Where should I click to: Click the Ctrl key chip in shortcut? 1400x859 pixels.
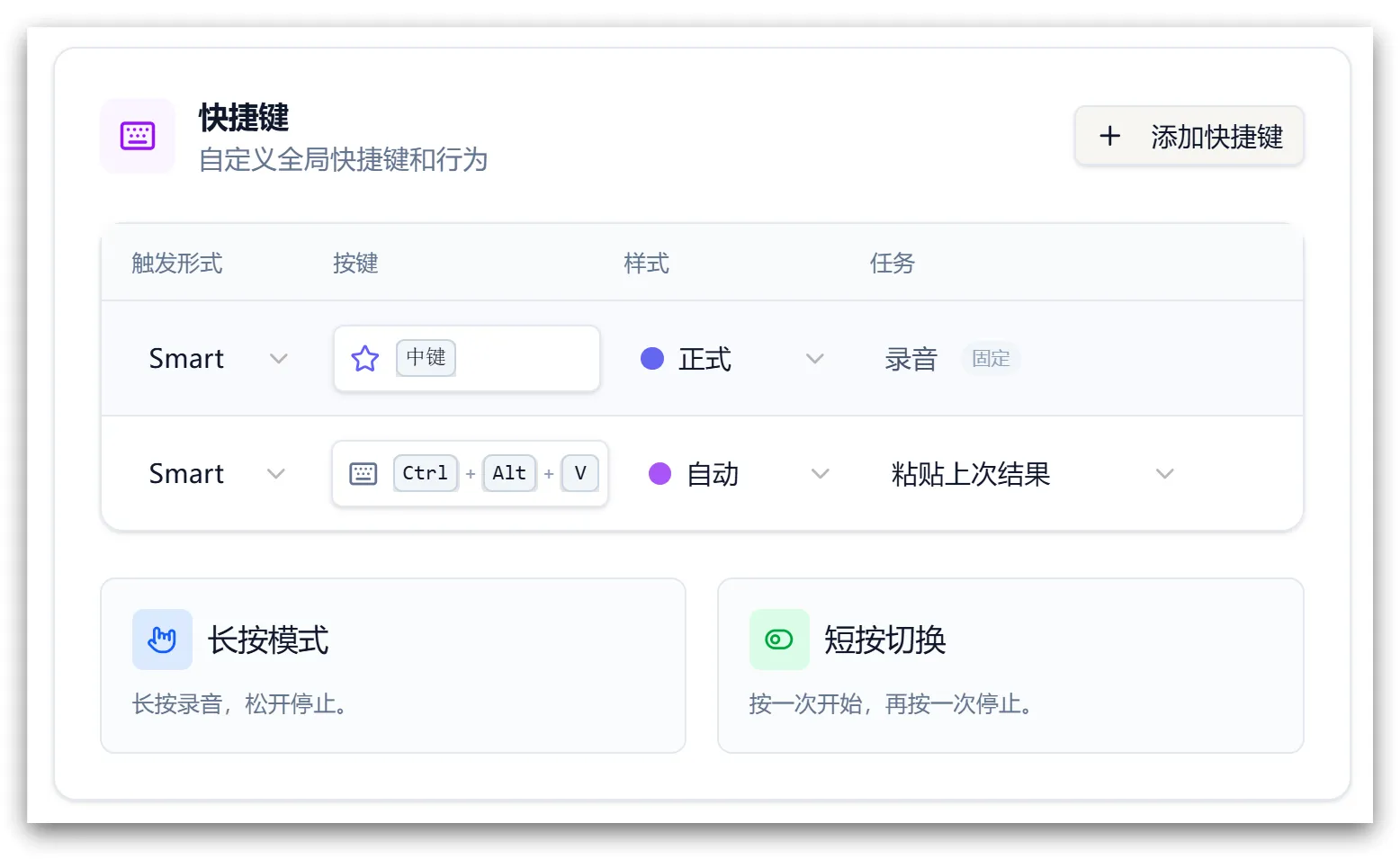[425, 473]
